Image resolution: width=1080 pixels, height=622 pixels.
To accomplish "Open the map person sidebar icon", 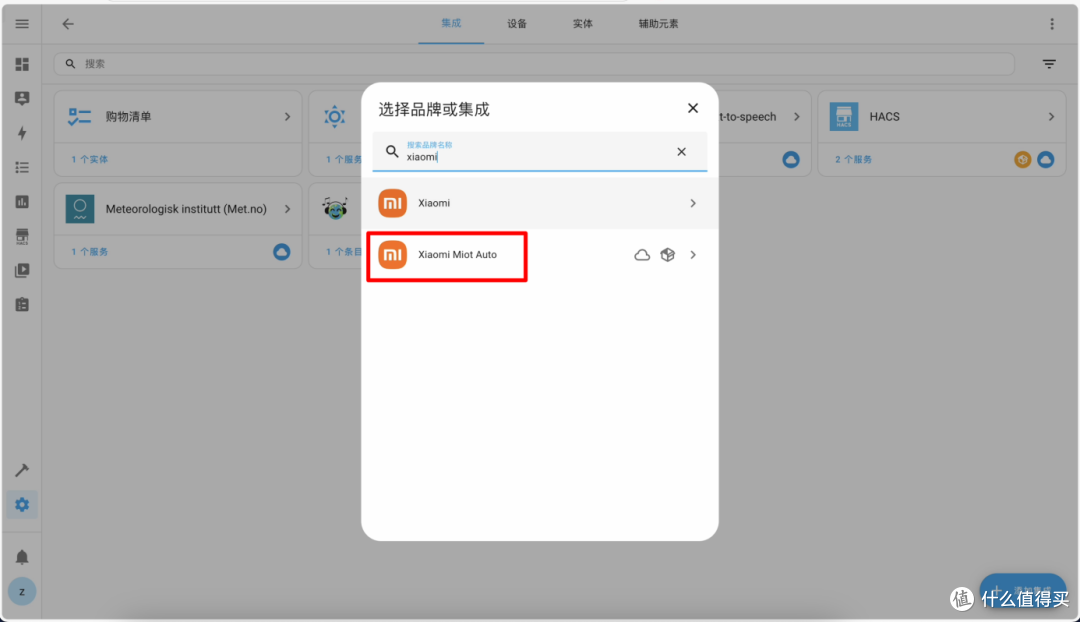I will pyautogui.click(x=22, y=98).
